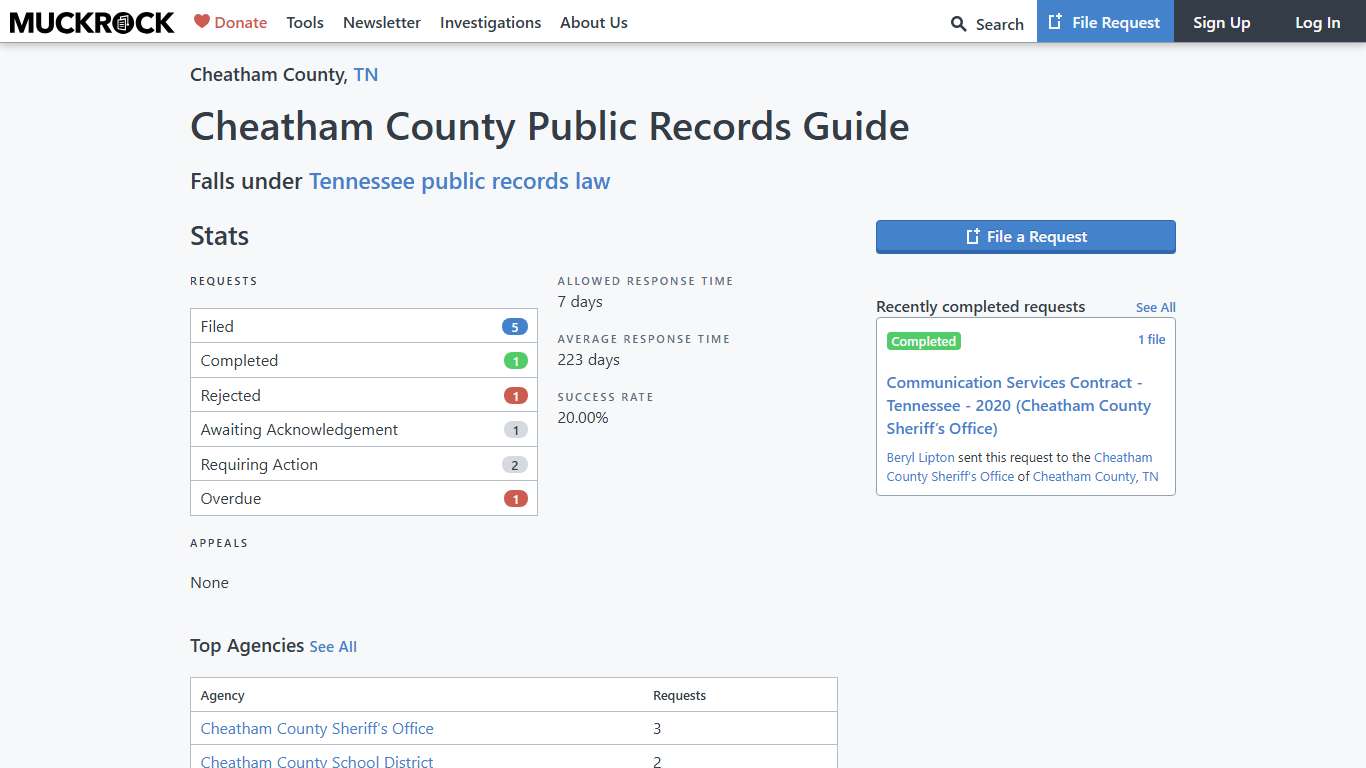The height and width of the screenshot is (768, 1366).
Task: Click the Awaiting Acknowledgement row
Action: point(364,430)
